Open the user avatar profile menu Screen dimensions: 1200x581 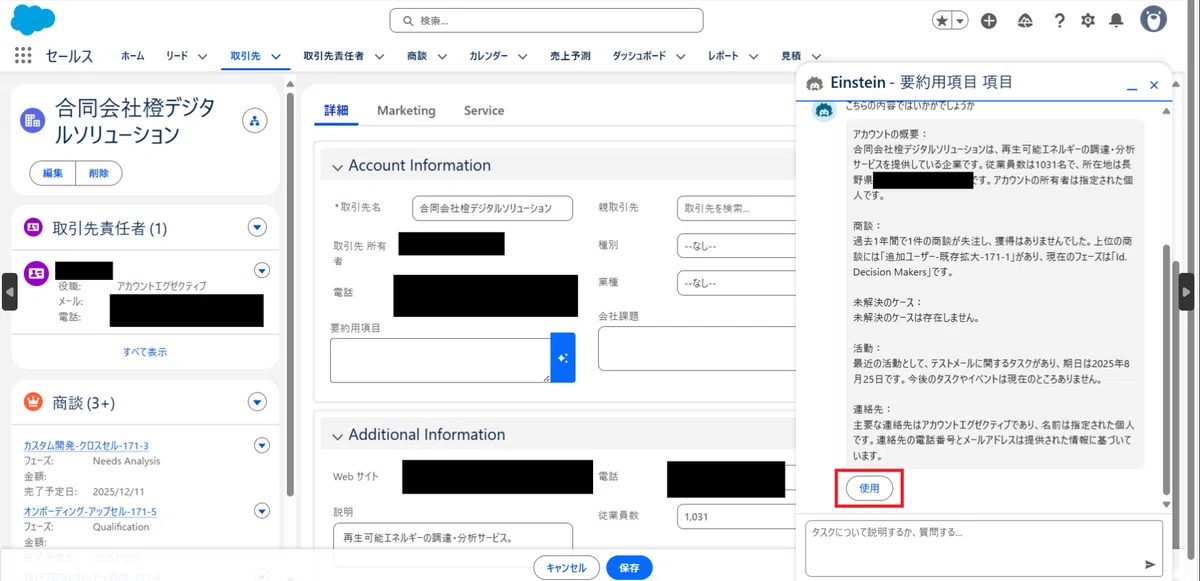(1154, 20)
